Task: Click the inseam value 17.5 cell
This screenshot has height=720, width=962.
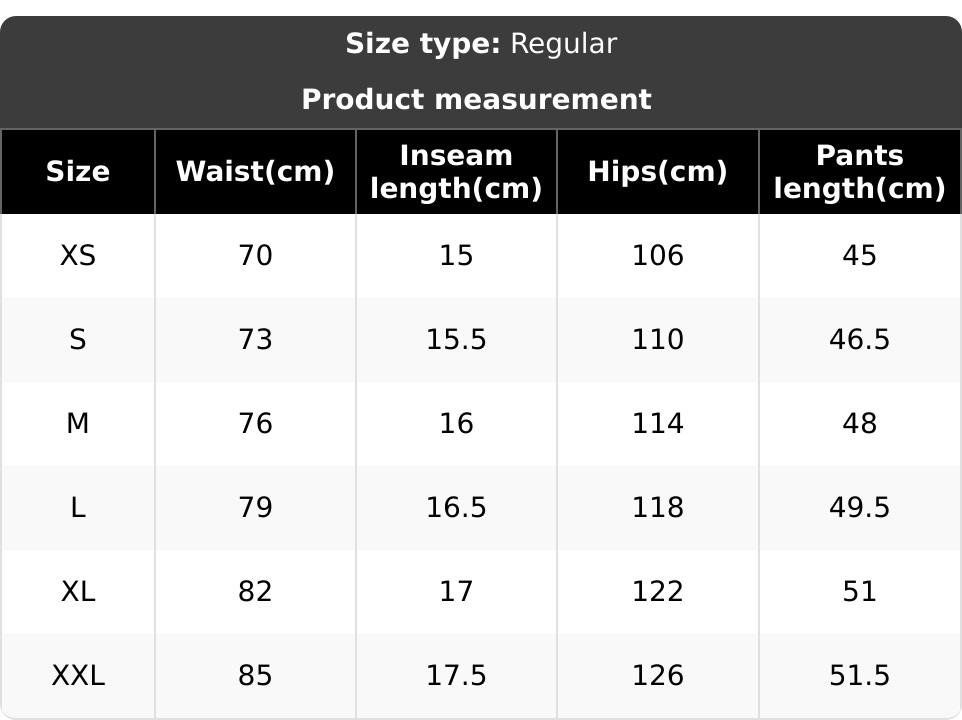Action: tap(456, 676)
